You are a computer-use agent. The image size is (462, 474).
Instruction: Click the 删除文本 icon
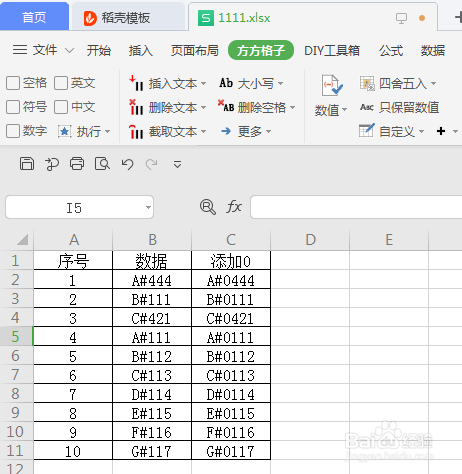(x=136, y=107)
